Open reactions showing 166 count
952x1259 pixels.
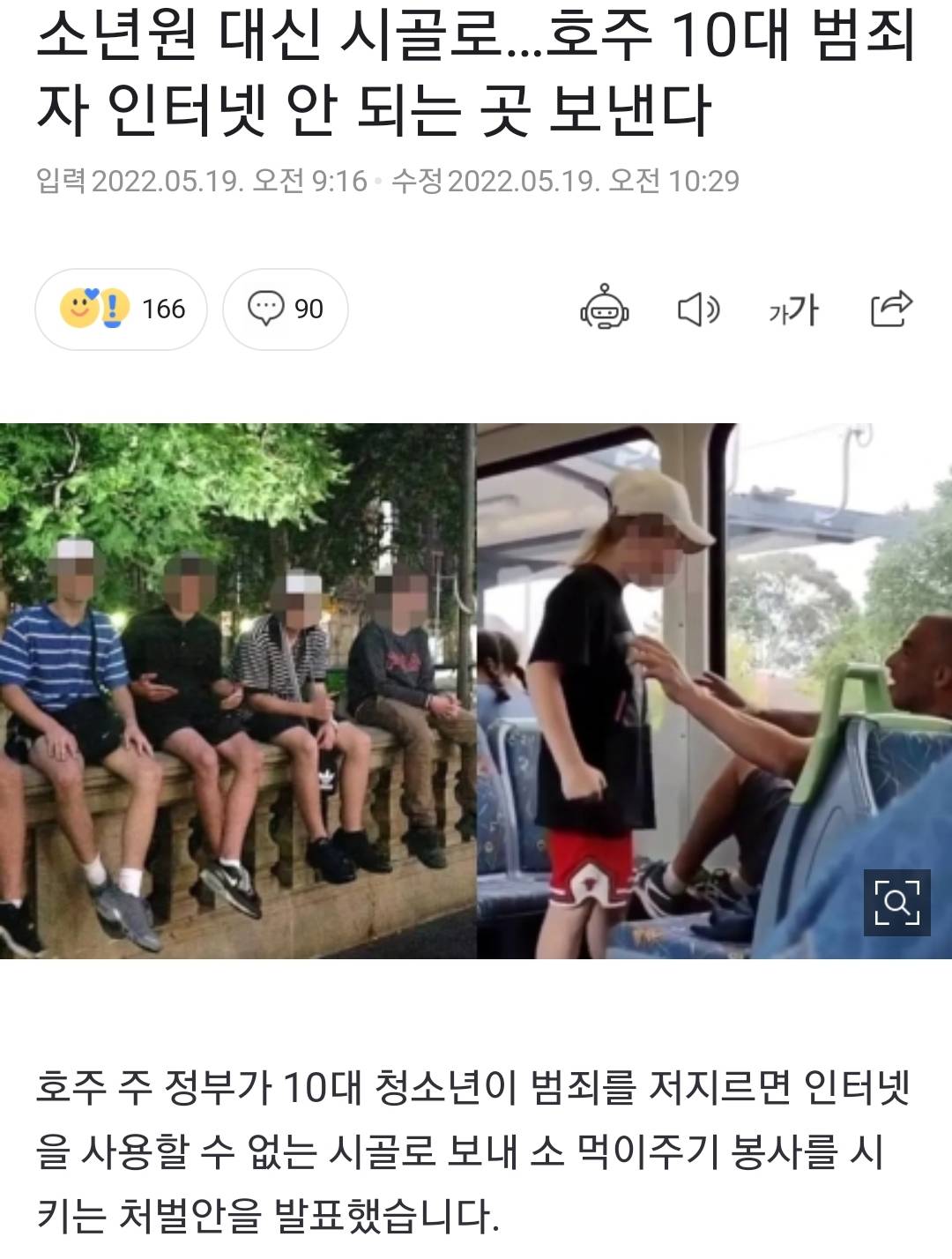pyautogui.click(x=121, y=309)
